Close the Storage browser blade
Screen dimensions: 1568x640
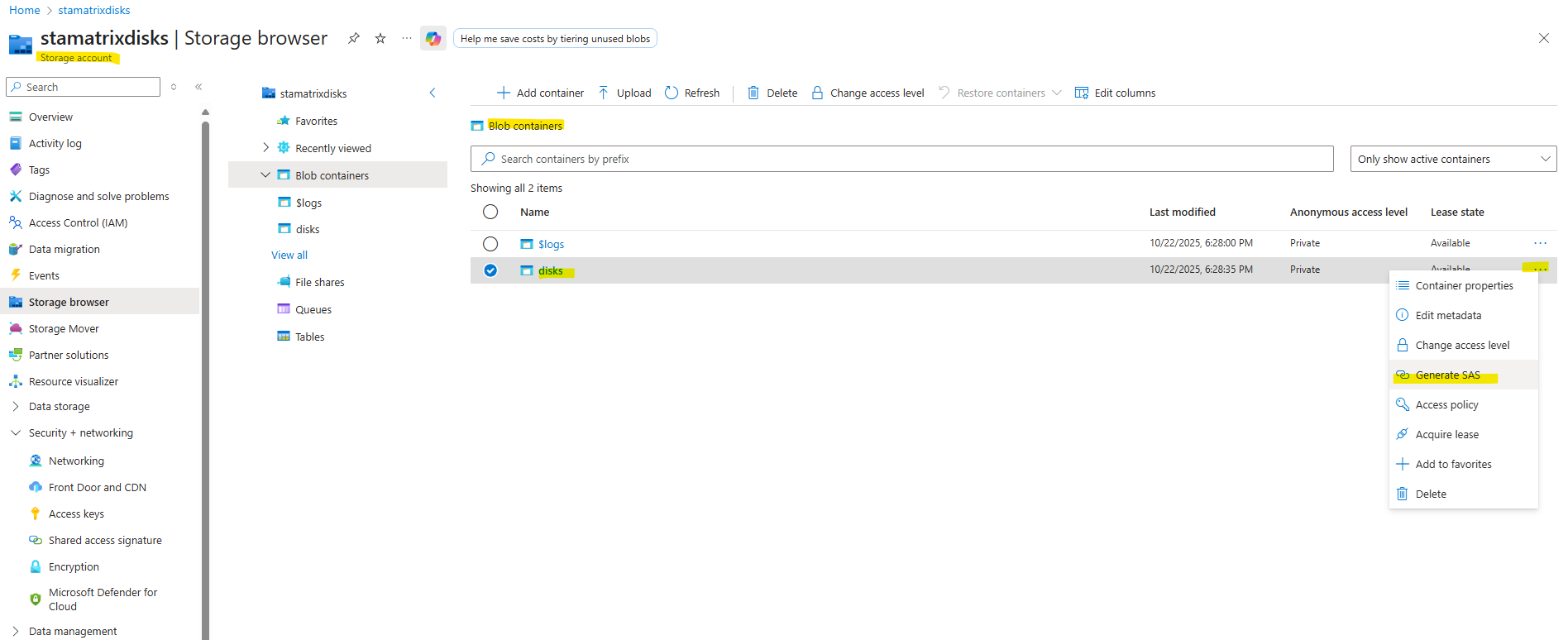[1543, 38]
